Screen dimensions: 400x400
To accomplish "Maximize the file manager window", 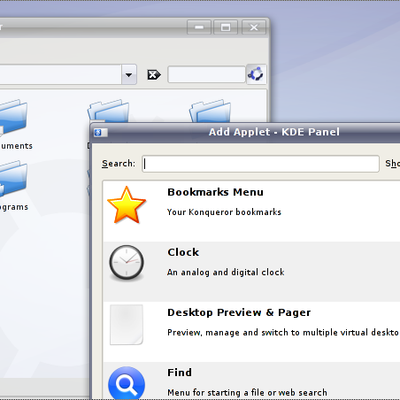I will pyautogui.click(x=226, y=27).
